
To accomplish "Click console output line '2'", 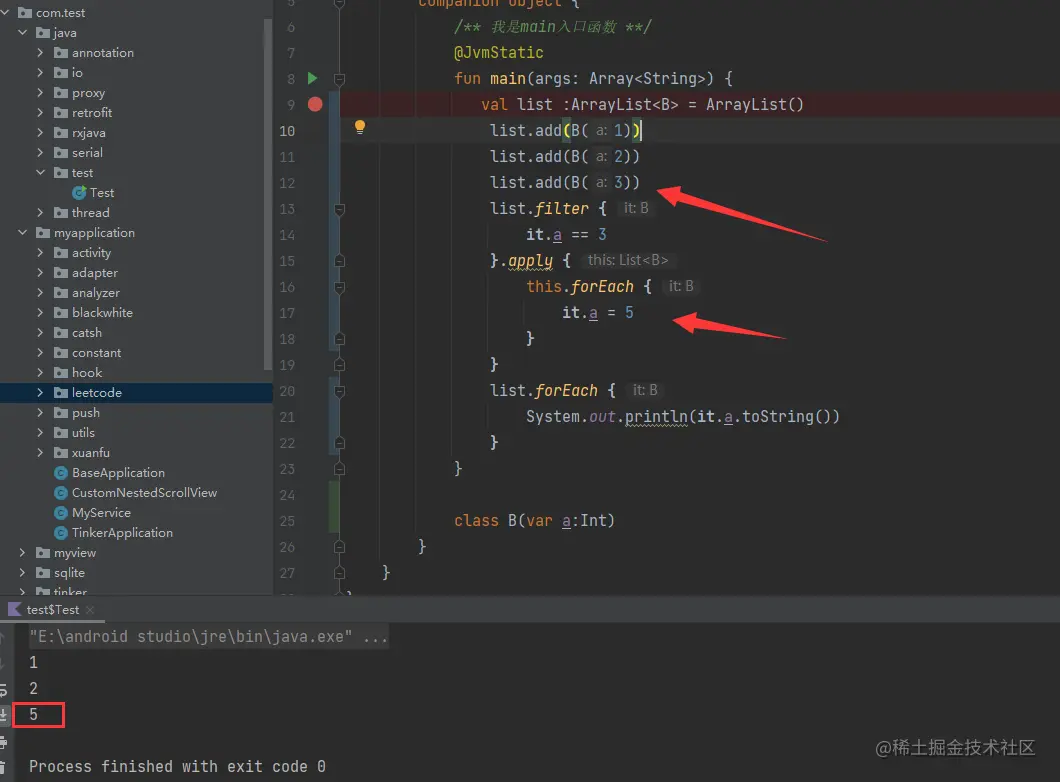I will [33, 689].
